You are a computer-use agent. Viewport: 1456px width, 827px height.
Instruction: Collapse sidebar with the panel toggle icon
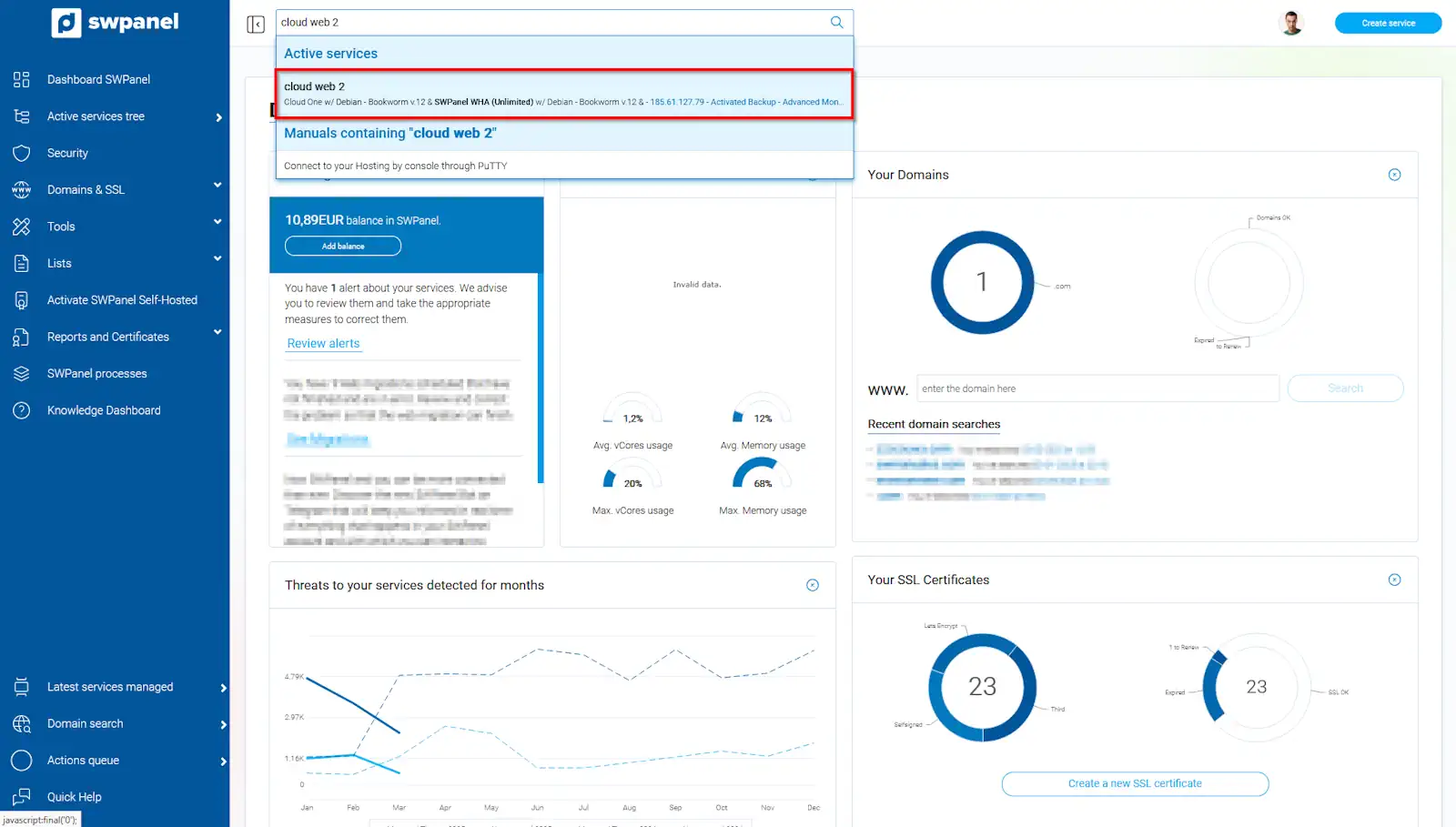pyautogui.click(x=256, y=24)
